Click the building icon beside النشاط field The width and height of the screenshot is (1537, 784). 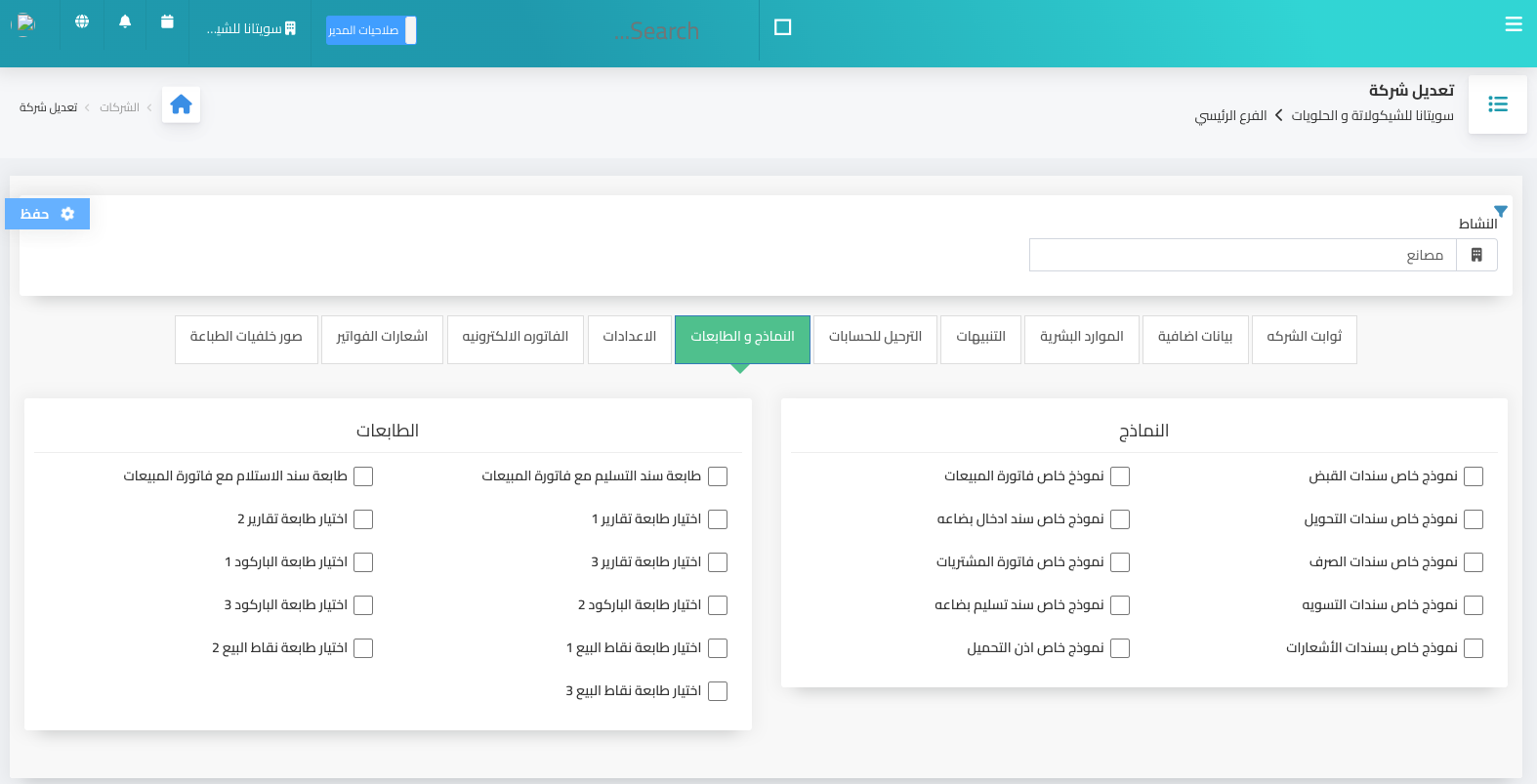(x=1476, y=255)
